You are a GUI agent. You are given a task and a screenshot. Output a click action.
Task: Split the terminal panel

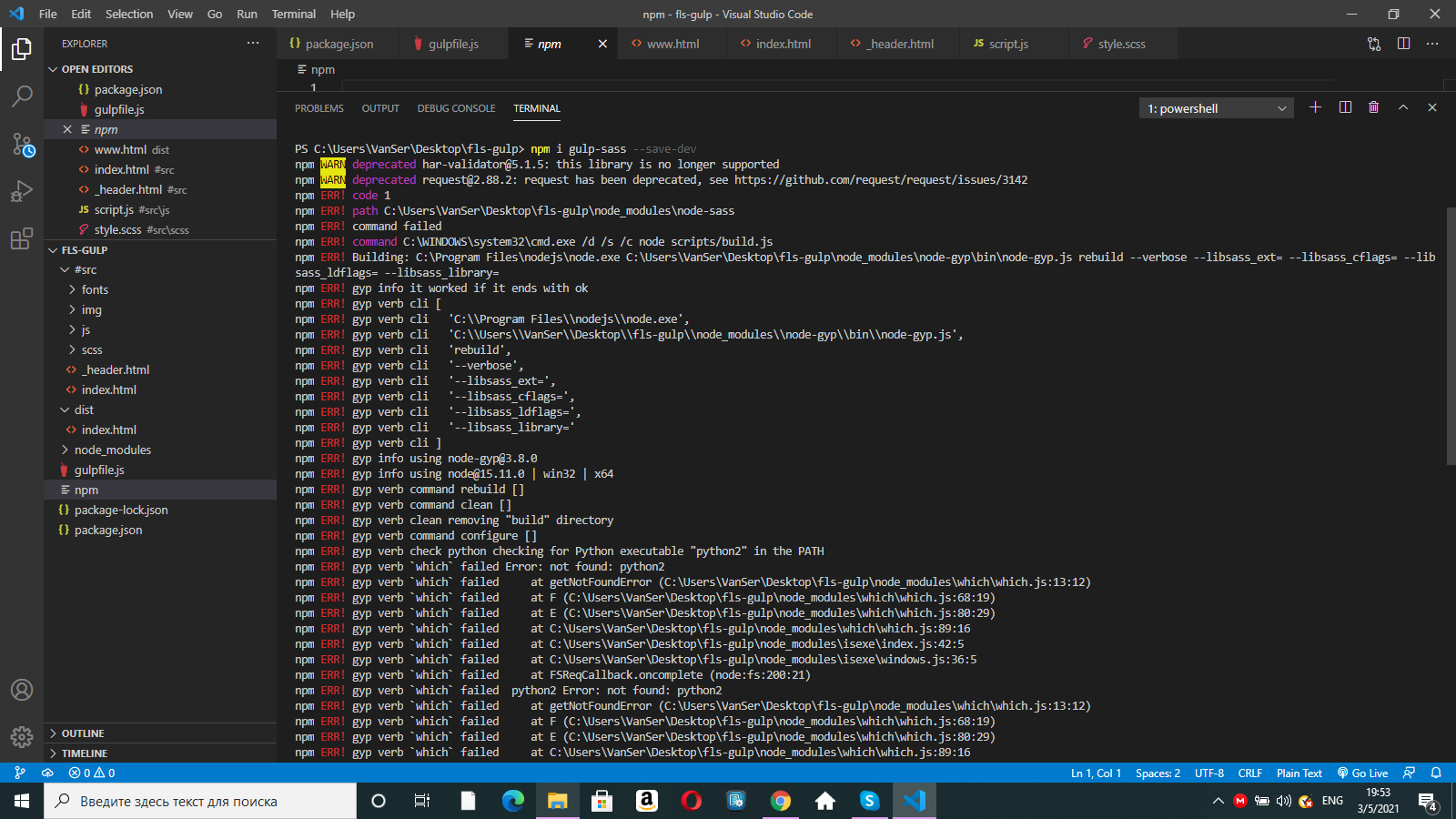click(1345, 107)
